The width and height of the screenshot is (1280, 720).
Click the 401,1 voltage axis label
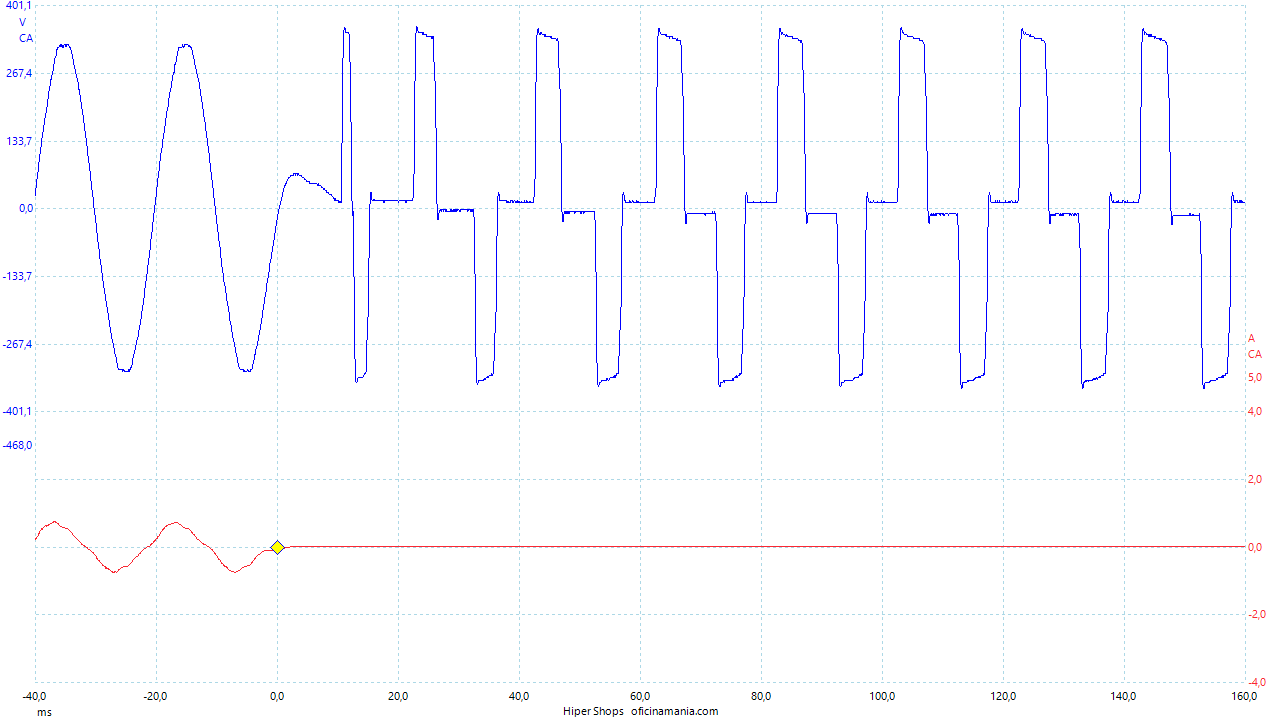(19, 5)
